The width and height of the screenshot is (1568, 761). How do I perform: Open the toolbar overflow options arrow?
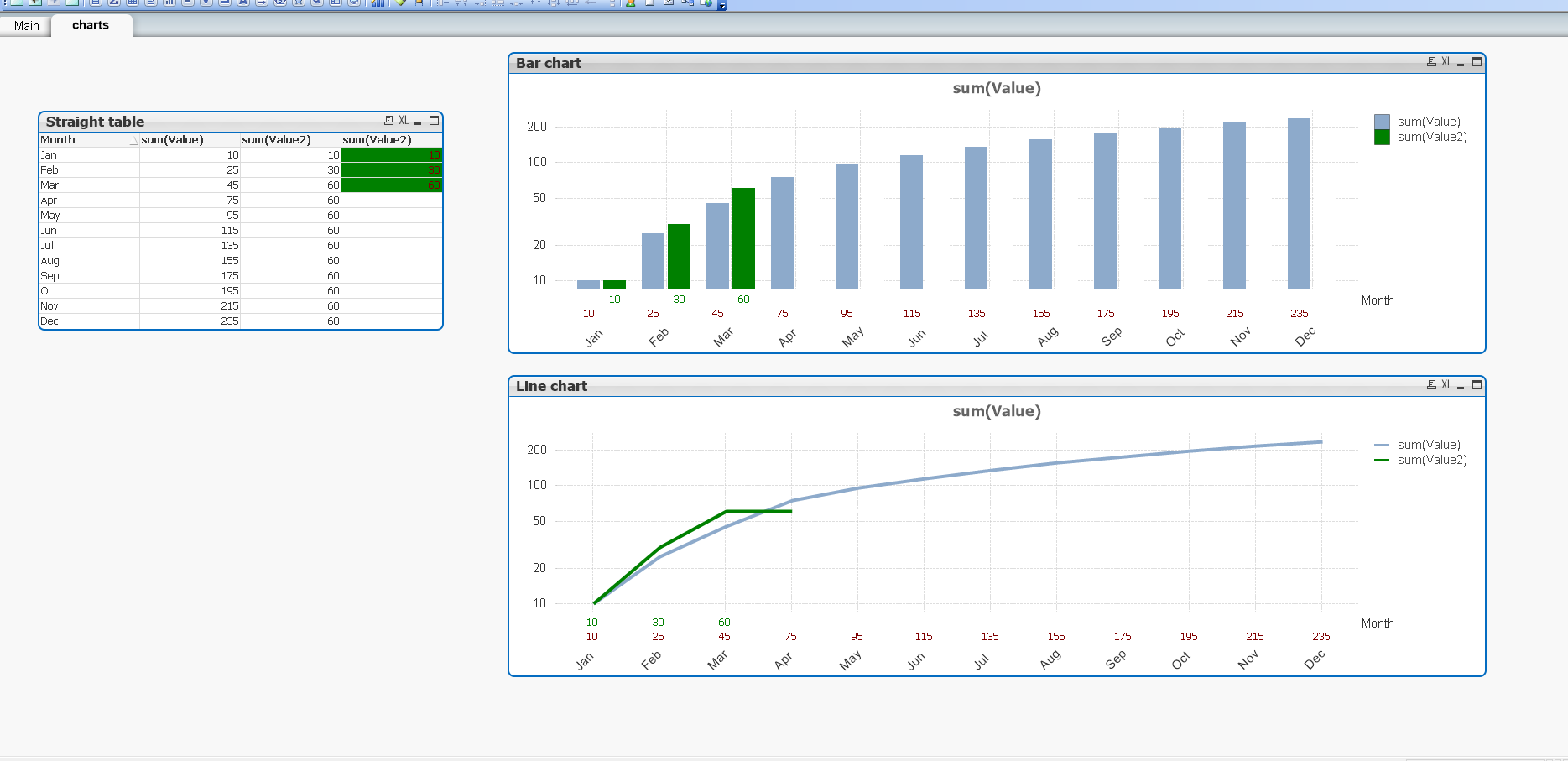click(721, 6)
